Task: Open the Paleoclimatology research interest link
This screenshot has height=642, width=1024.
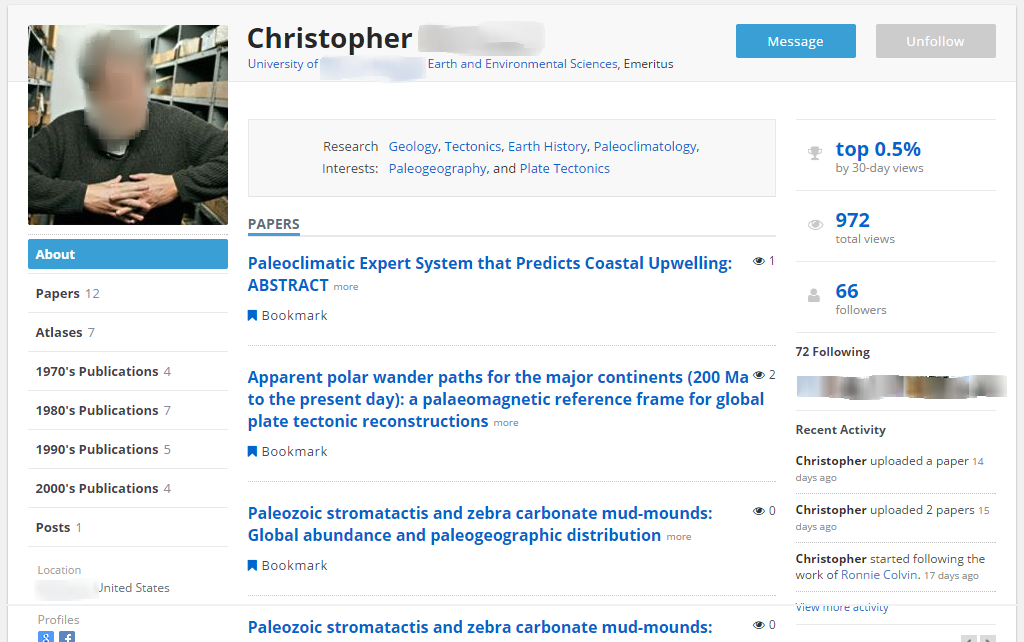Action: pyautogui.click(x=645, y=147)
